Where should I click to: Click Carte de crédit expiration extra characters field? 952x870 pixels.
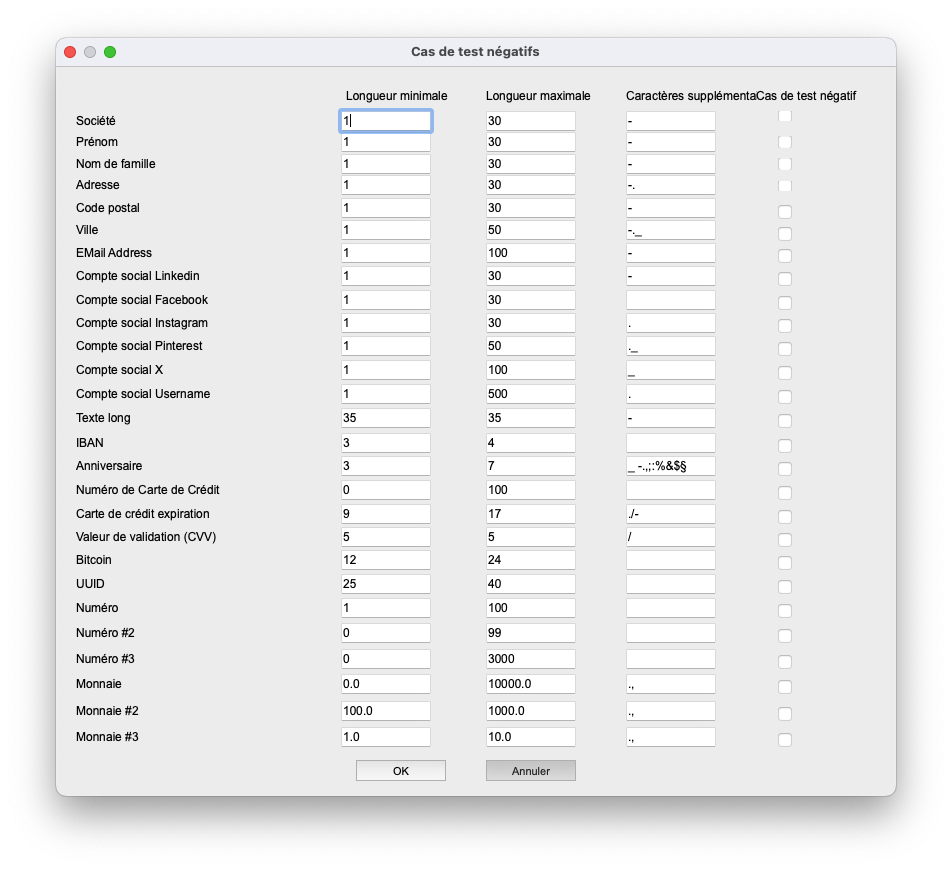coord(671,514)
